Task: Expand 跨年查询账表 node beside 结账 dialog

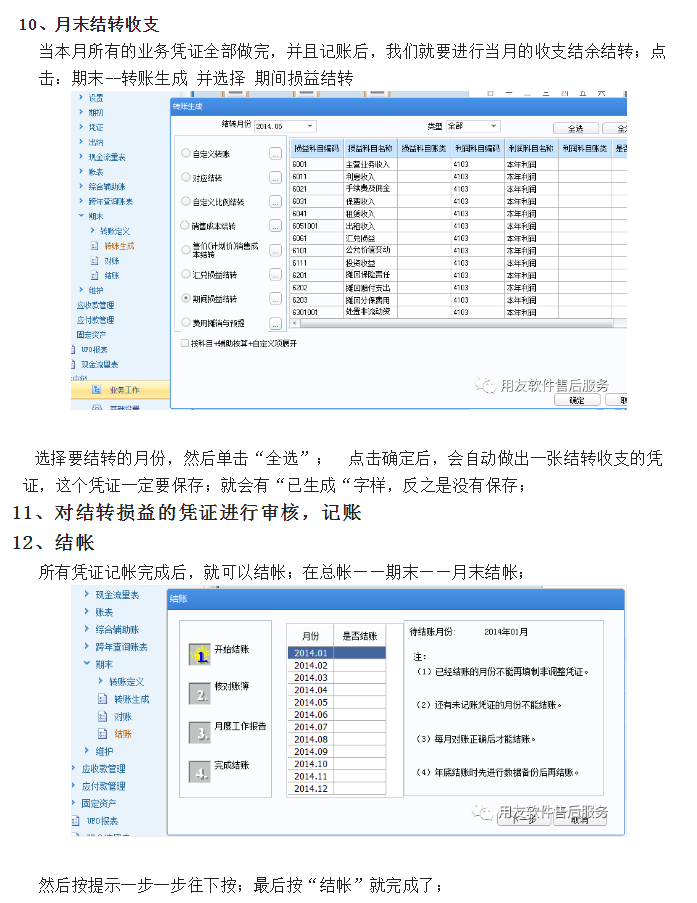Action: click(86, 646)
